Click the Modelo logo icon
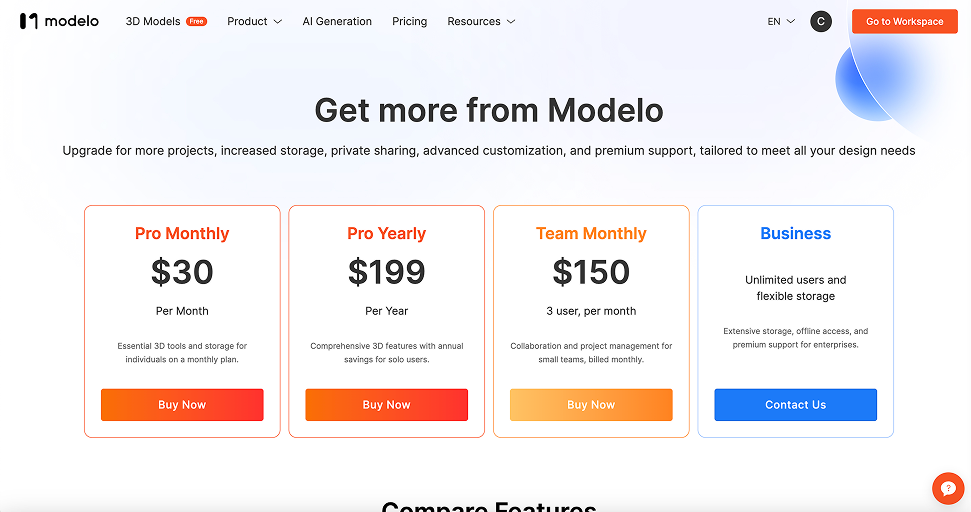This screenshot has height=512, width=971. [28, 21]
